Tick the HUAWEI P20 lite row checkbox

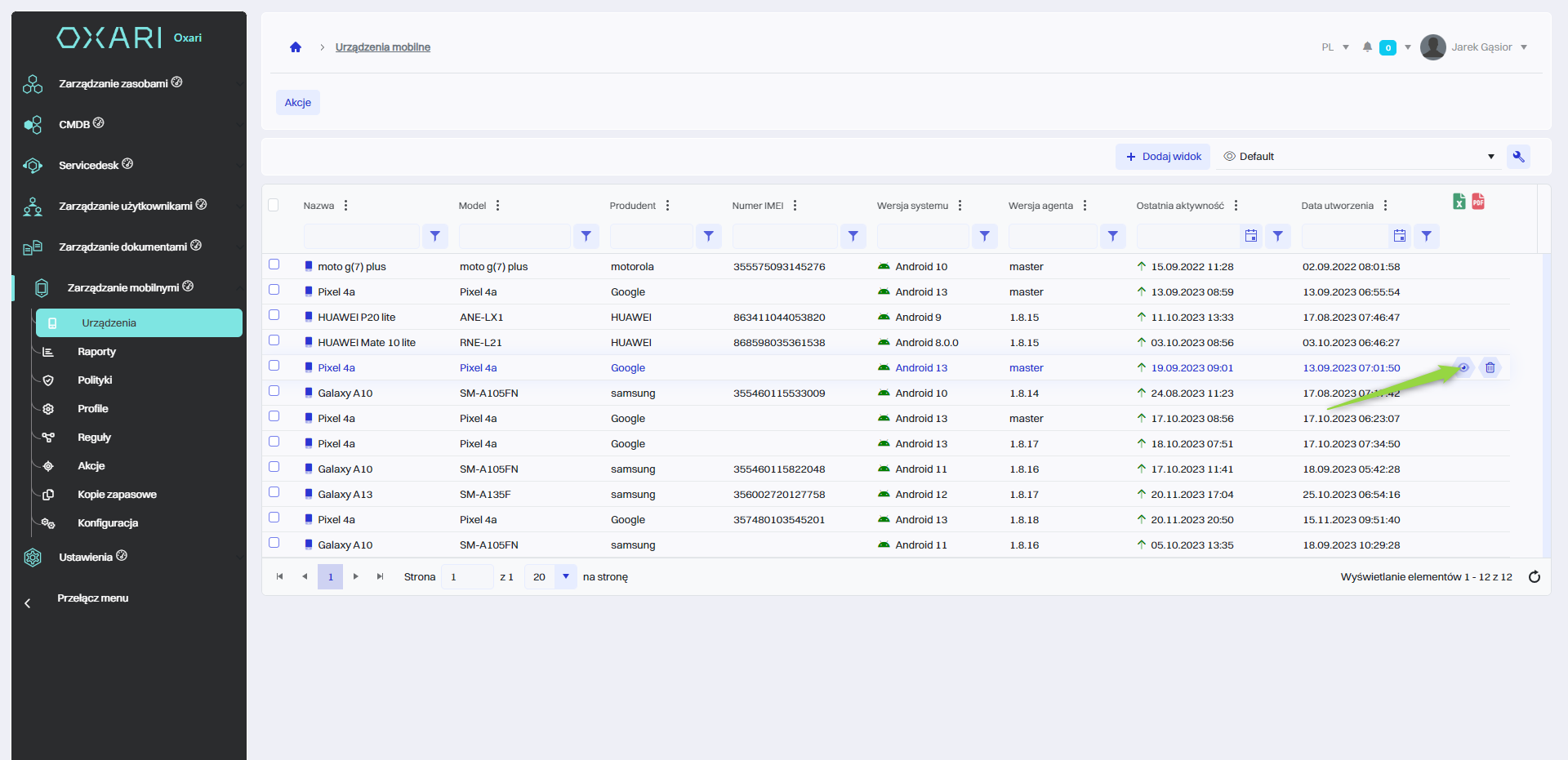click(x=274, y=315)
